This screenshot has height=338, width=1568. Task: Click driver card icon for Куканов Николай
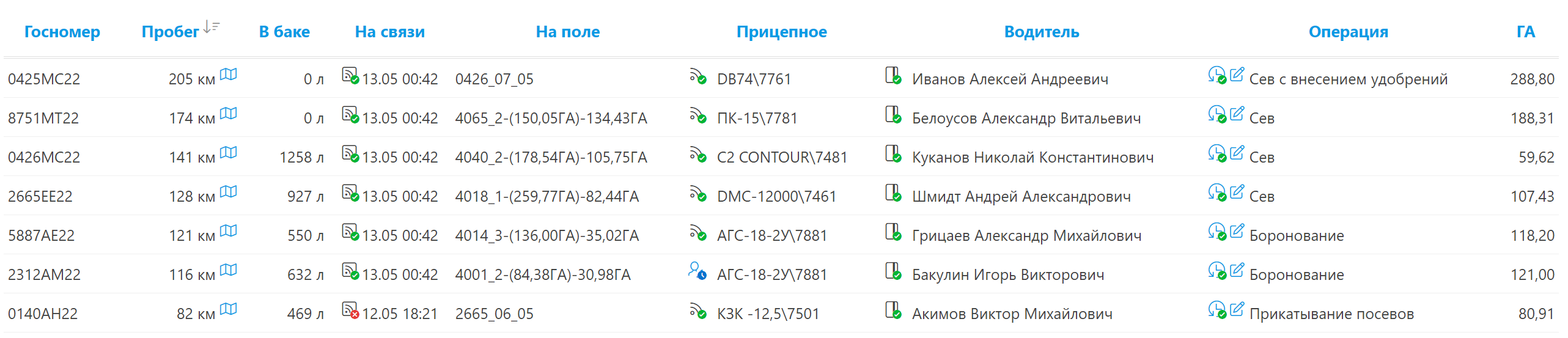point(893,153)
